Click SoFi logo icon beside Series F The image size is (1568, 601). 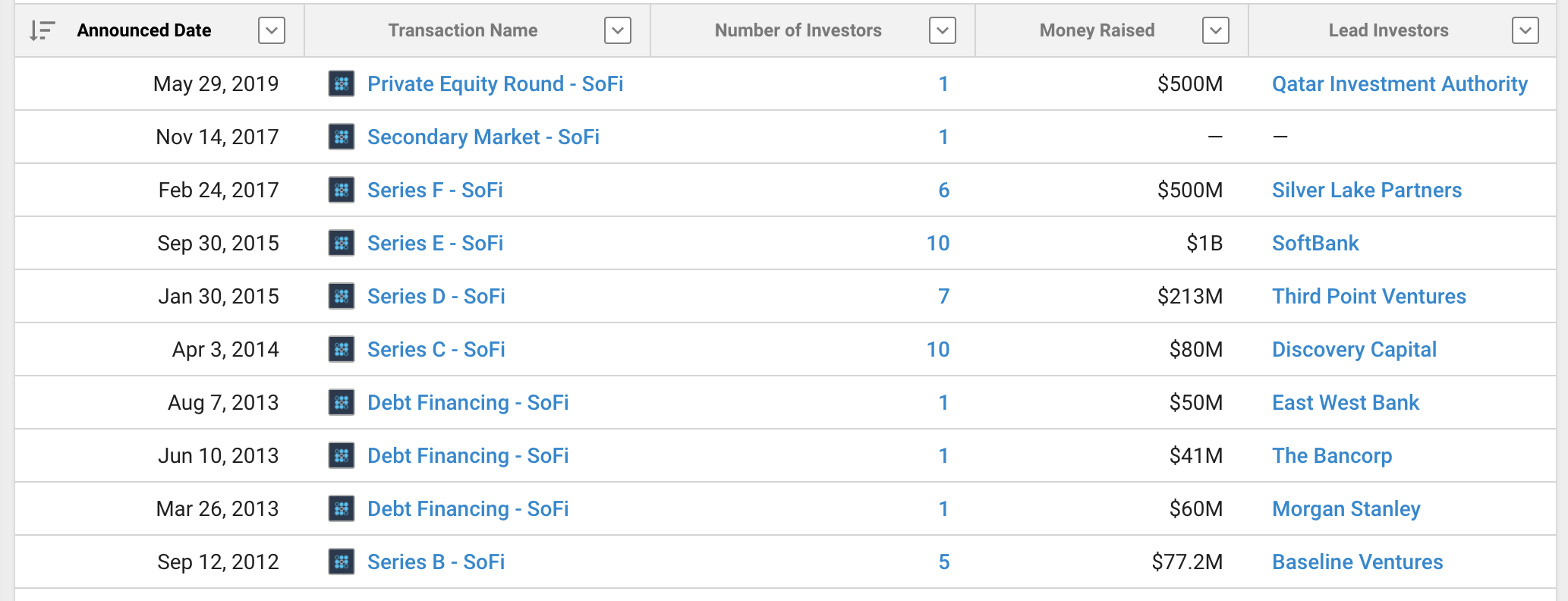[342, 190]
